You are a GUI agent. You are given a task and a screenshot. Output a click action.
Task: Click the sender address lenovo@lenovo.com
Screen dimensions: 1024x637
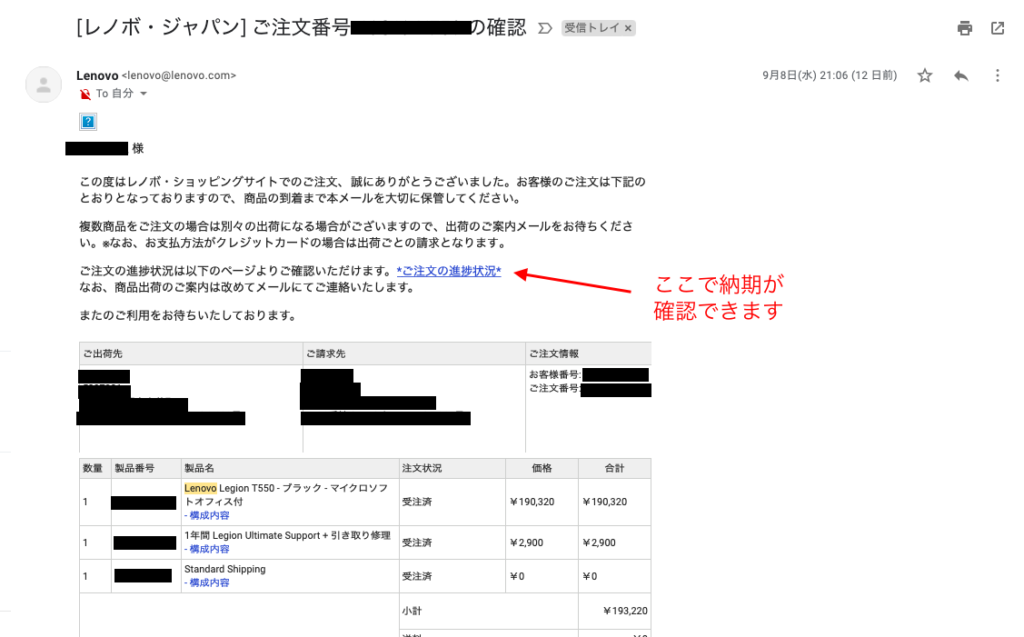coord(179,76)
